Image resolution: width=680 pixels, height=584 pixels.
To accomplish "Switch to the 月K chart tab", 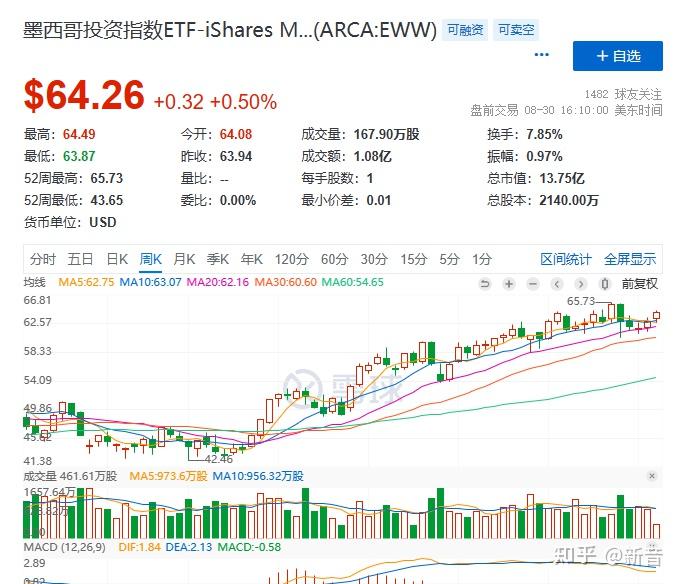I will coord(184,259).
